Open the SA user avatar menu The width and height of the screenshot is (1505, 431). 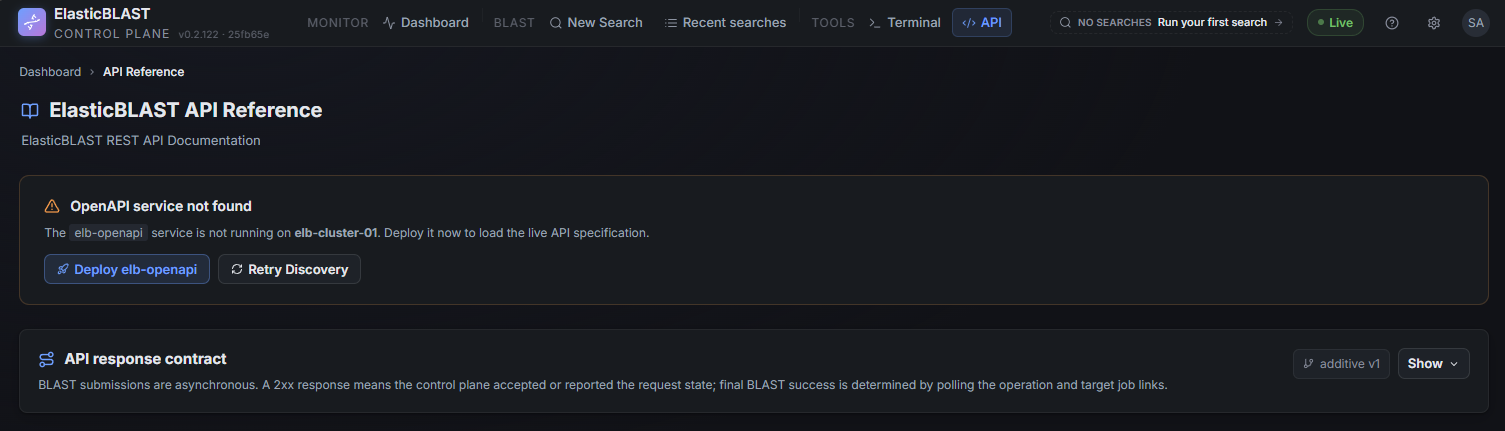pos(1475,22)
